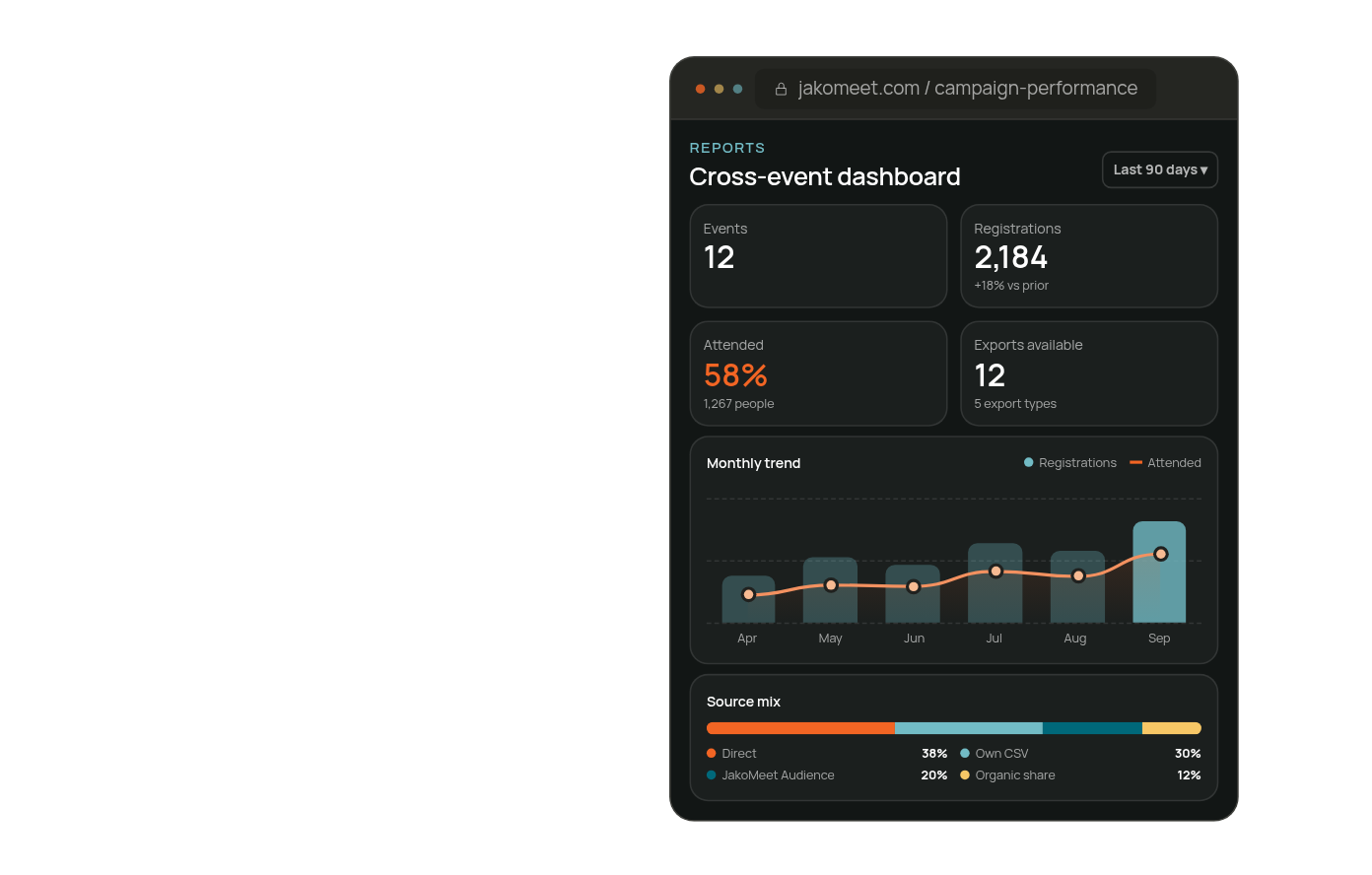Click the Cross-event dashboard heading
This screenshot has width=1372, height=875.
point(825,176)
